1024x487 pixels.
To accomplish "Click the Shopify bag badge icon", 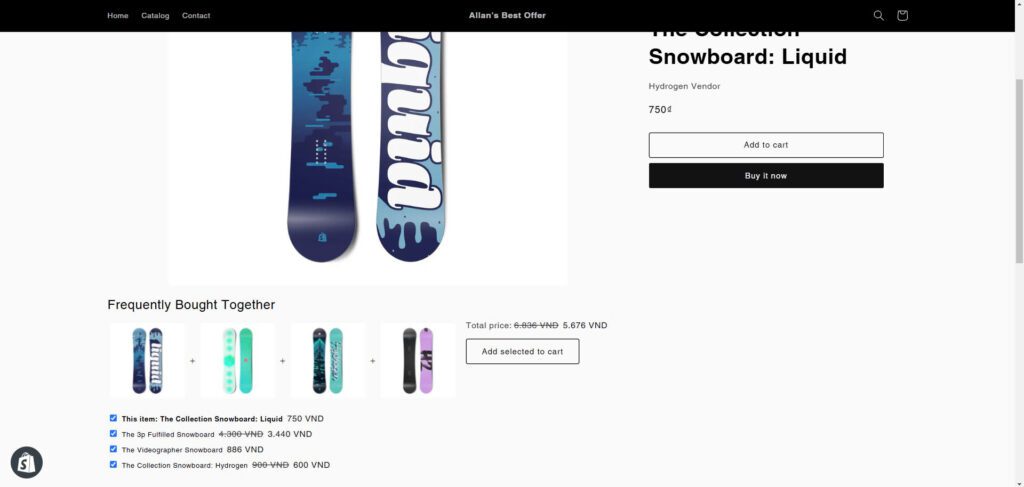I will (x=26, y=462).
